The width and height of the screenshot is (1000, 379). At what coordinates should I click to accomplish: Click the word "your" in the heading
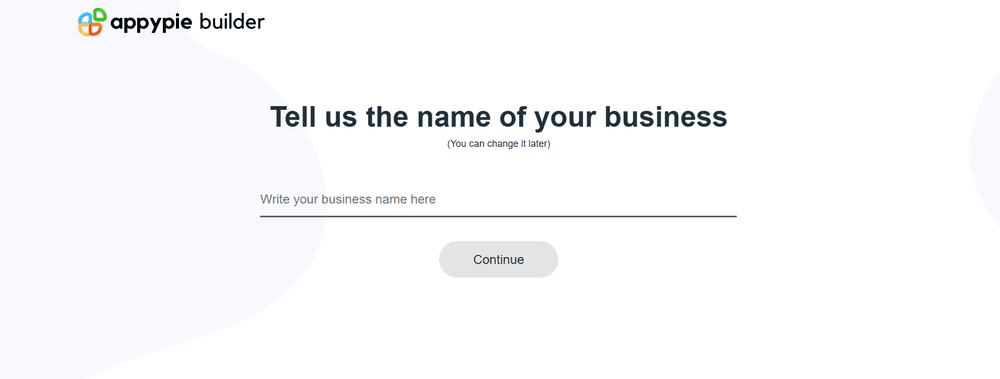(x=564, y=120)
